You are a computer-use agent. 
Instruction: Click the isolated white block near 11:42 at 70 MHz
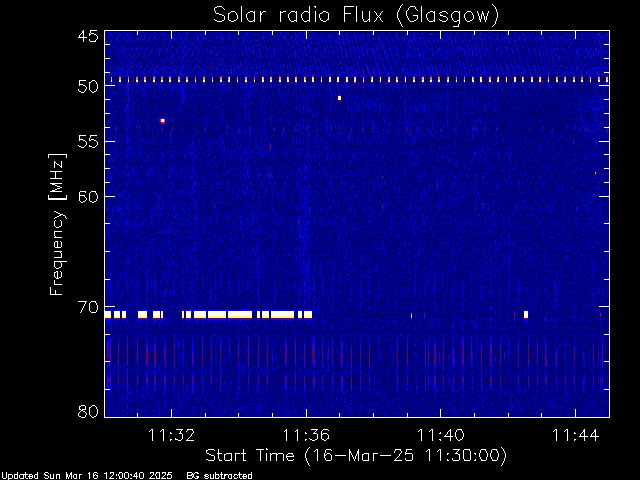(x=526, y=314)
